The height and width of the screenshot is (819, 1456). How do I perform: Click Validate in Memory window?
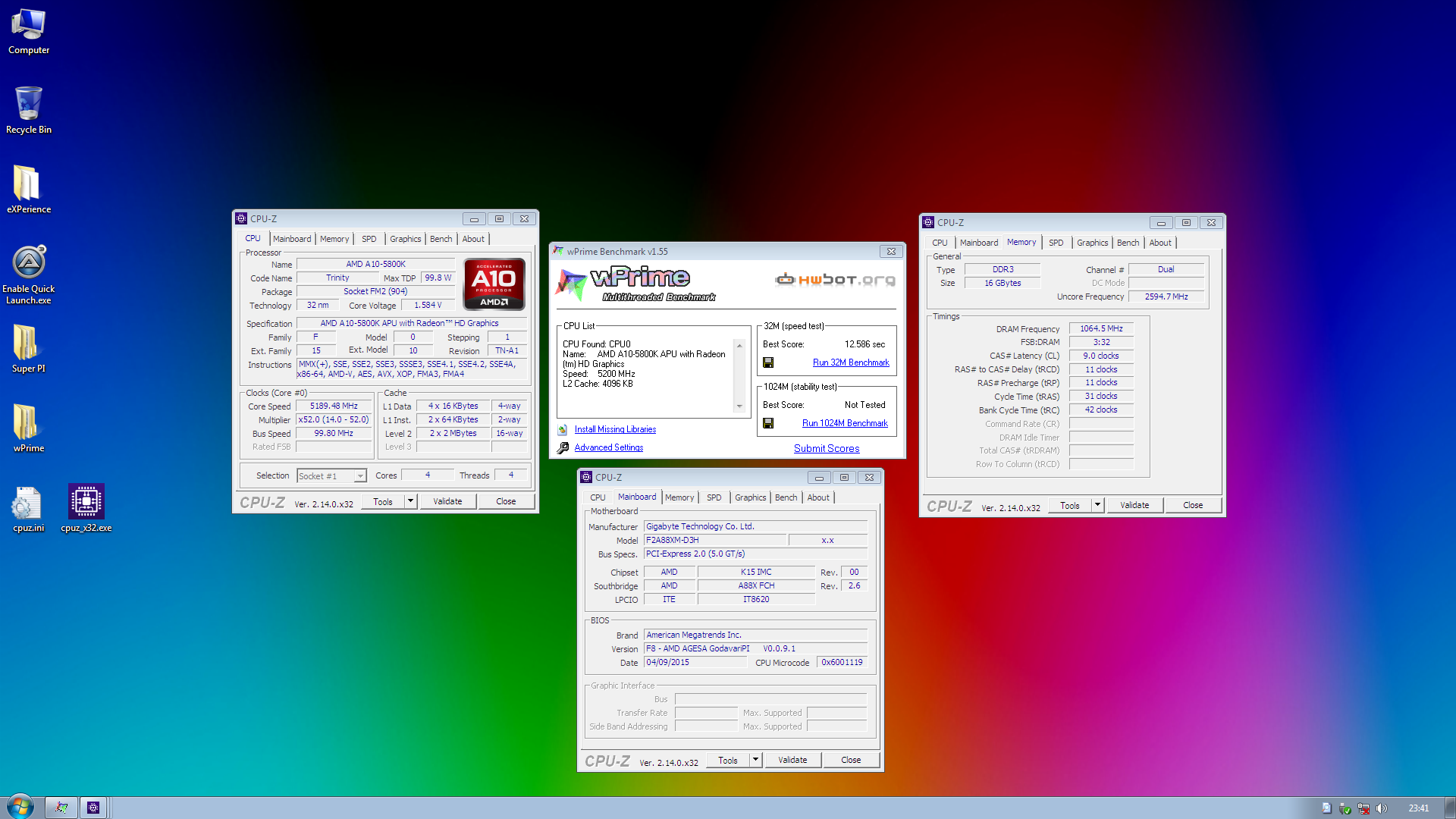1134,505
